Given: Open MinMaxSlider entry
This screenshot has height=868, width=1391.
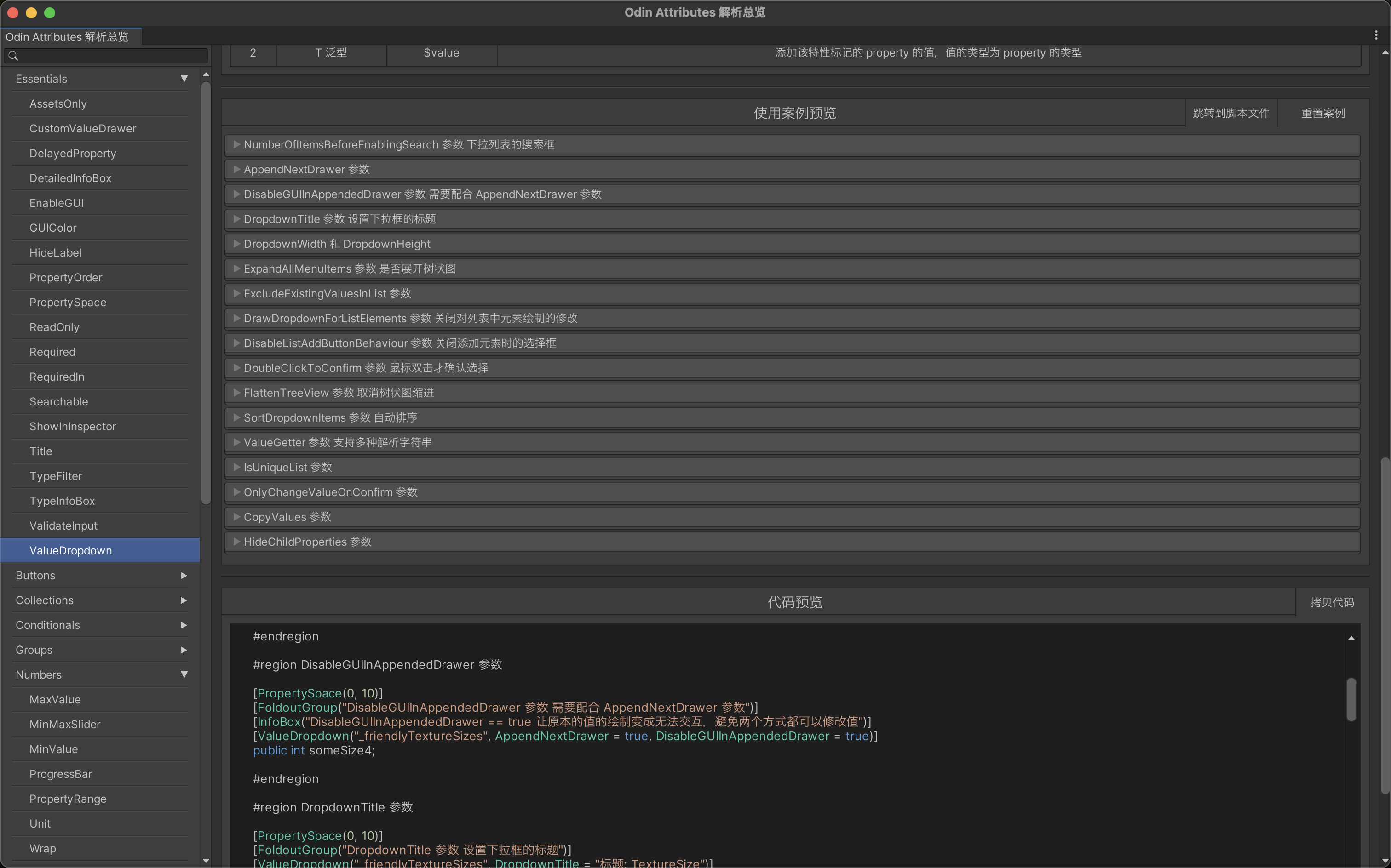Looking at the screenshot, I should tap(100, 725).
